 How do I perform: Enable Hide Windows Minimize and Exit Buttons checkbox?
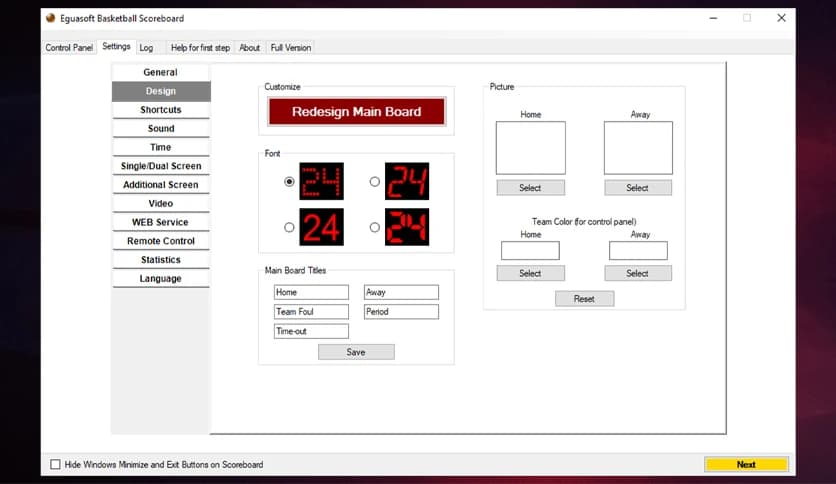[55, 465]
